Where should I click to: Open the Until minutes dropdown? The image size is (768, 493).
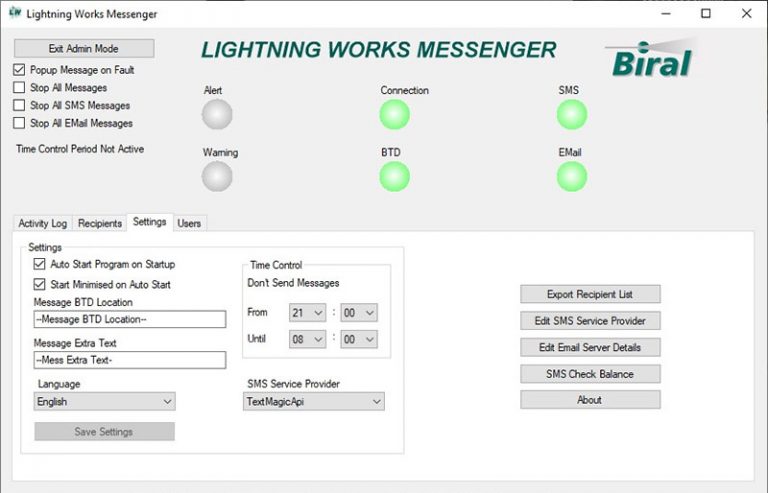358,339
